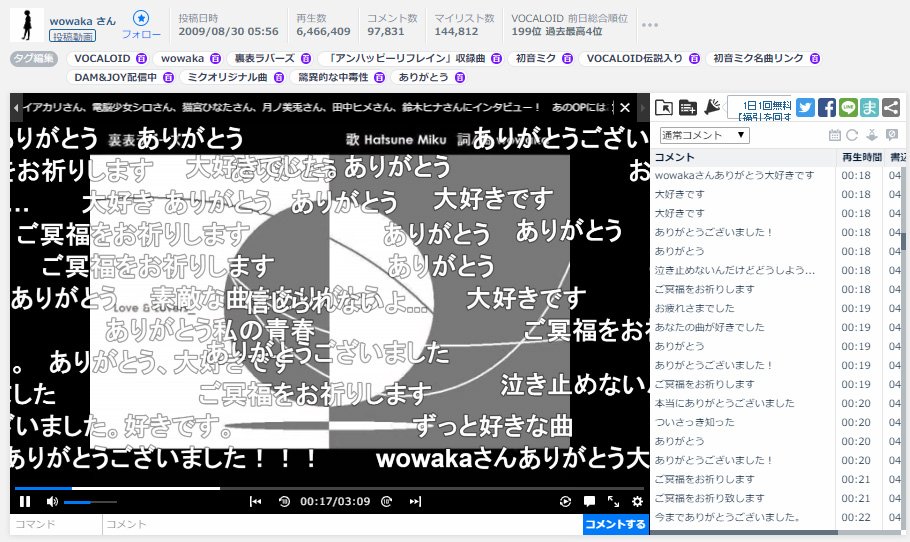Pause the video playback

24,501
